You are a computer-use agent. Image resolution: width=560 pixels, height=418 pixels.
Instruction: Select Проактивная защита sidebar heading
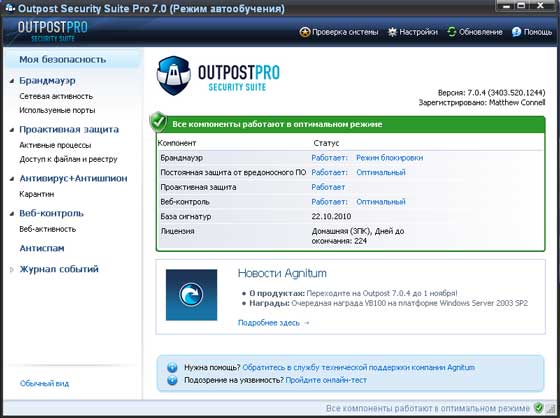coord(69,129)
